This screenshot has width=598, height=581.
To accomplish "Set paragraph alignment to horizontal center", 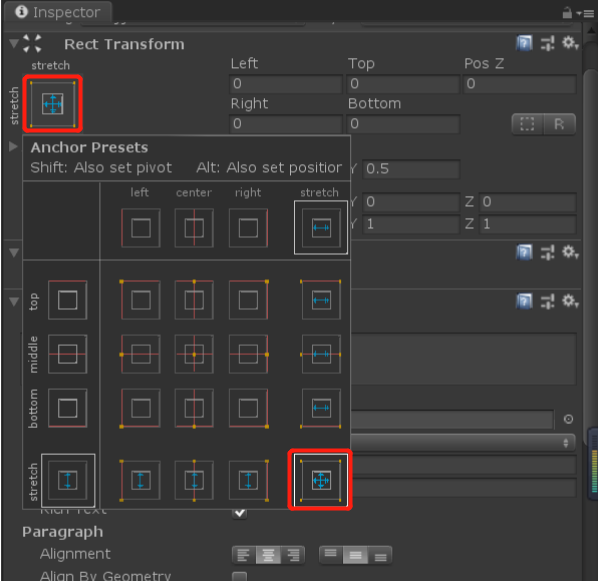I will coord(268,555).
